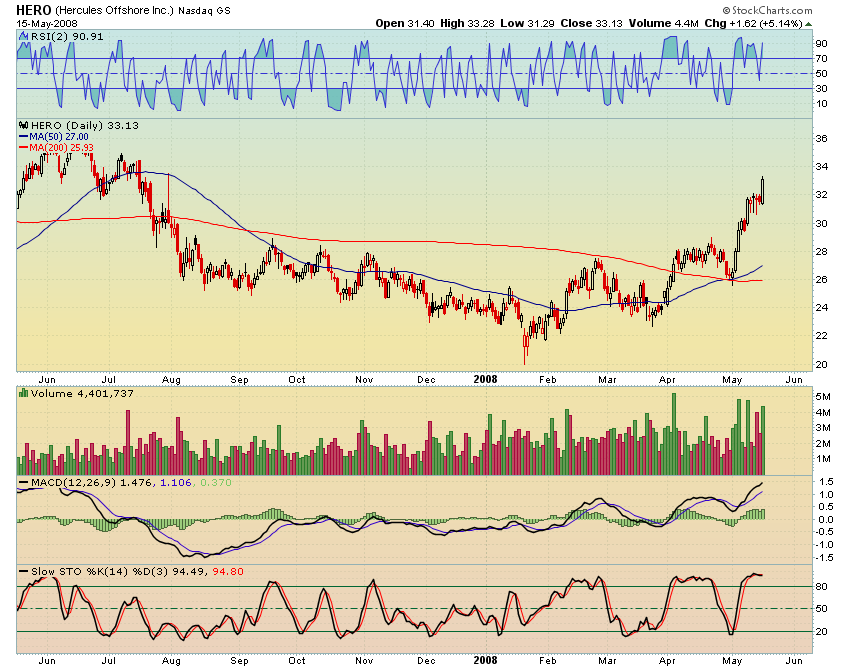Select the black Slow STO legend line marker
850x668 pixels.
[23, 571]
